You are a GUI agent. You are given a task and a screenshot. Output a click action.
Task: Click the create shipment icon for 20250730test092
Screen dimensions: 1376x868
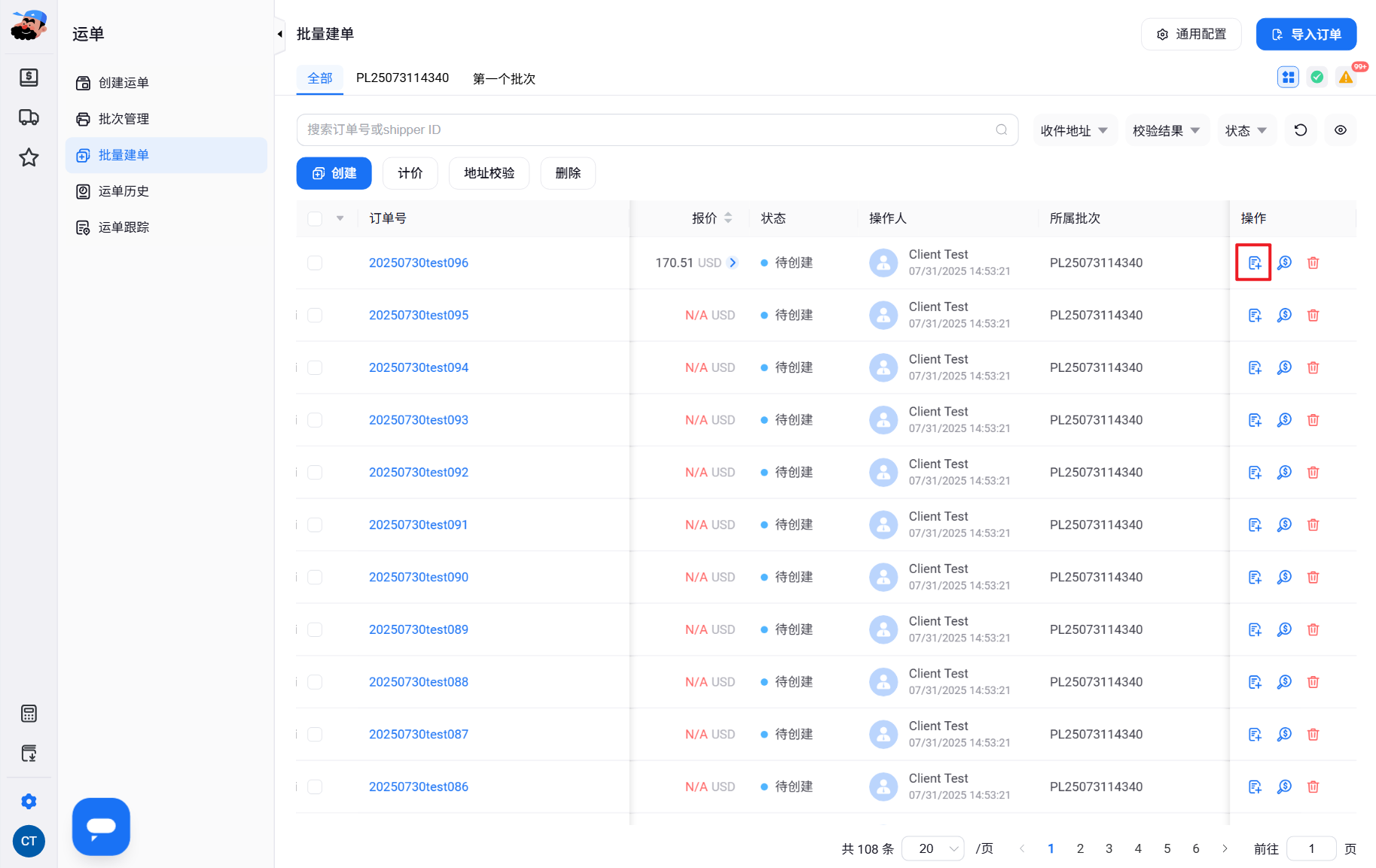[x=1254, y=472]
